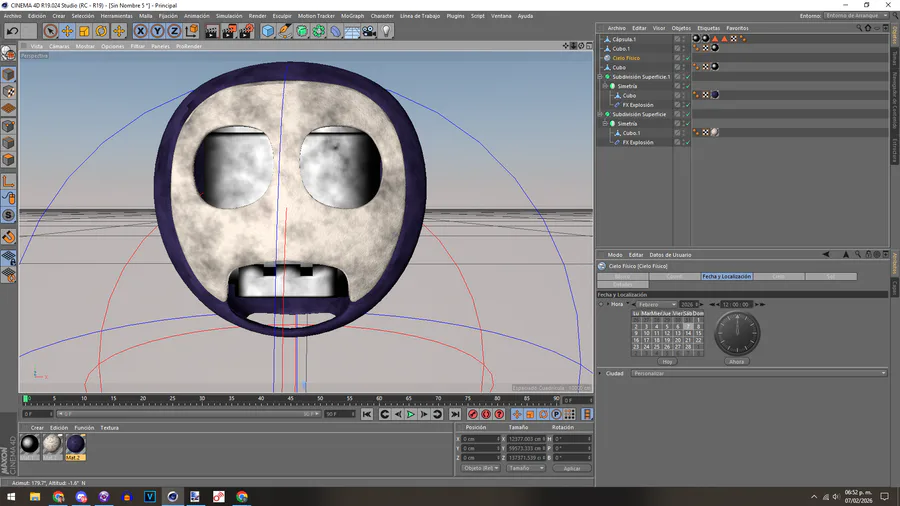Screen dimensions: 900x506
Task: Click the Aplicar button
Action: (571, 468)
